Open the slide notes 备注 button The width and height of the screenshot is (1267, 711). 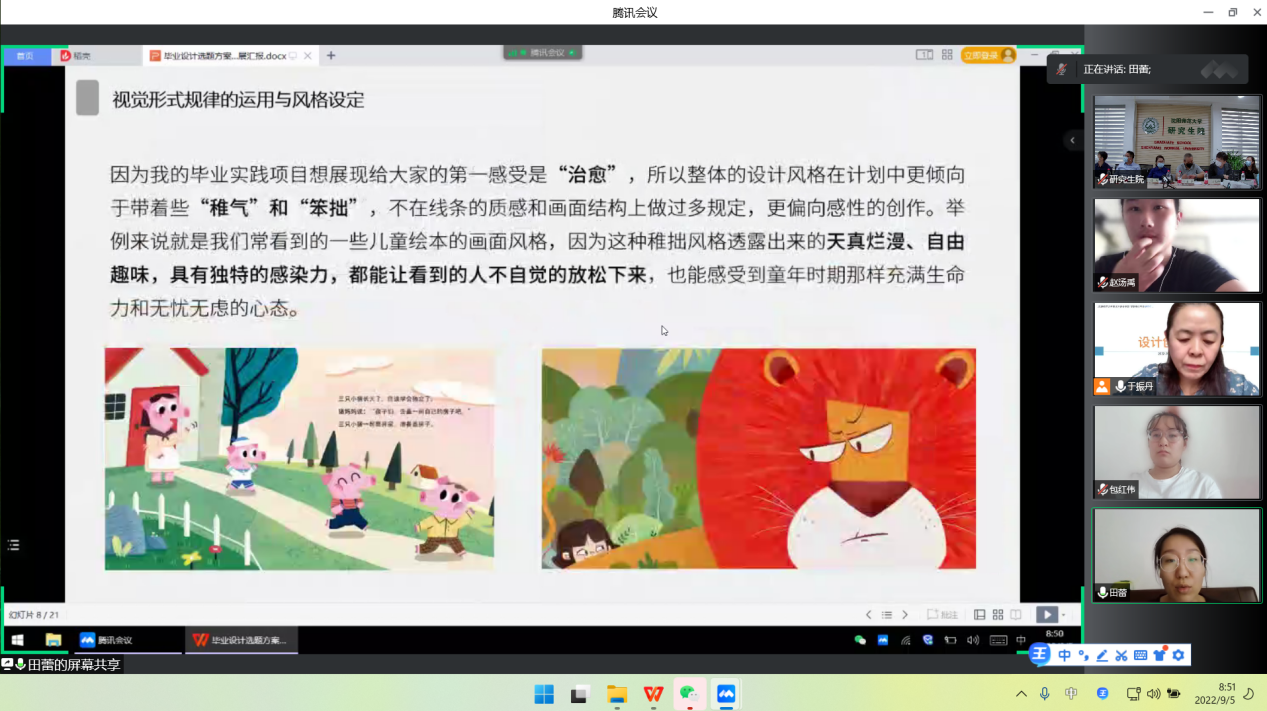tap(942, 615)
